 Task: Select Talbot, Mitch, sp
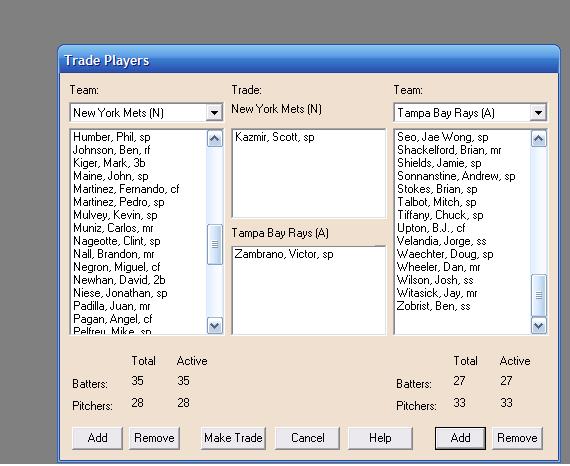pos(436,202)
